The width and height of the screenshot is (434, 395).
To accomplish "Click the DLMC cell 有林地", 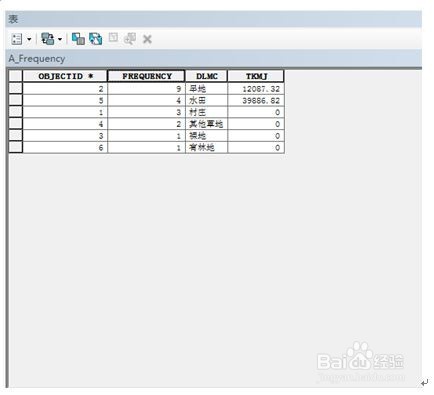I will point(206,147).
